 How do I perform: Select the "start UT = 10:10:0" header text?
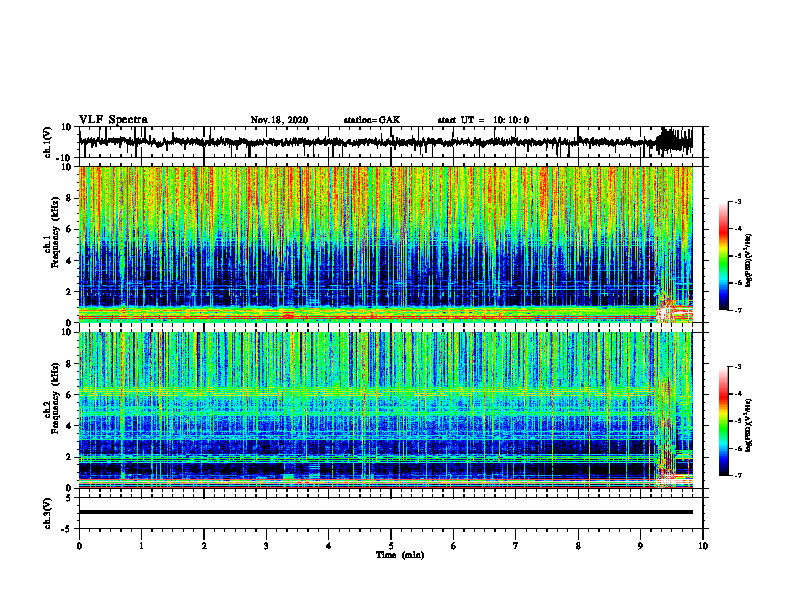483,120
